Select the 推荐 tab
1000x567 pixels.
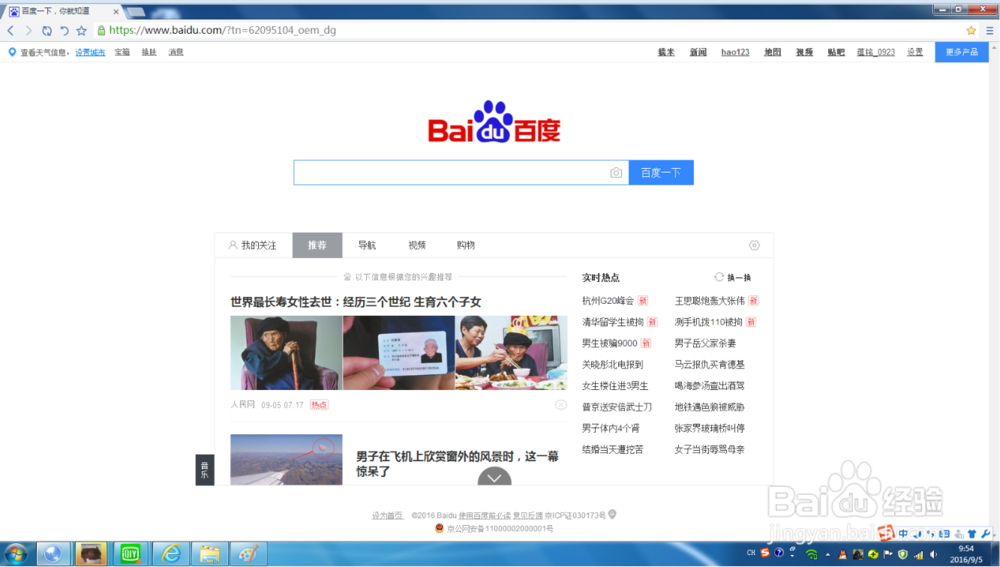(318, 246)
